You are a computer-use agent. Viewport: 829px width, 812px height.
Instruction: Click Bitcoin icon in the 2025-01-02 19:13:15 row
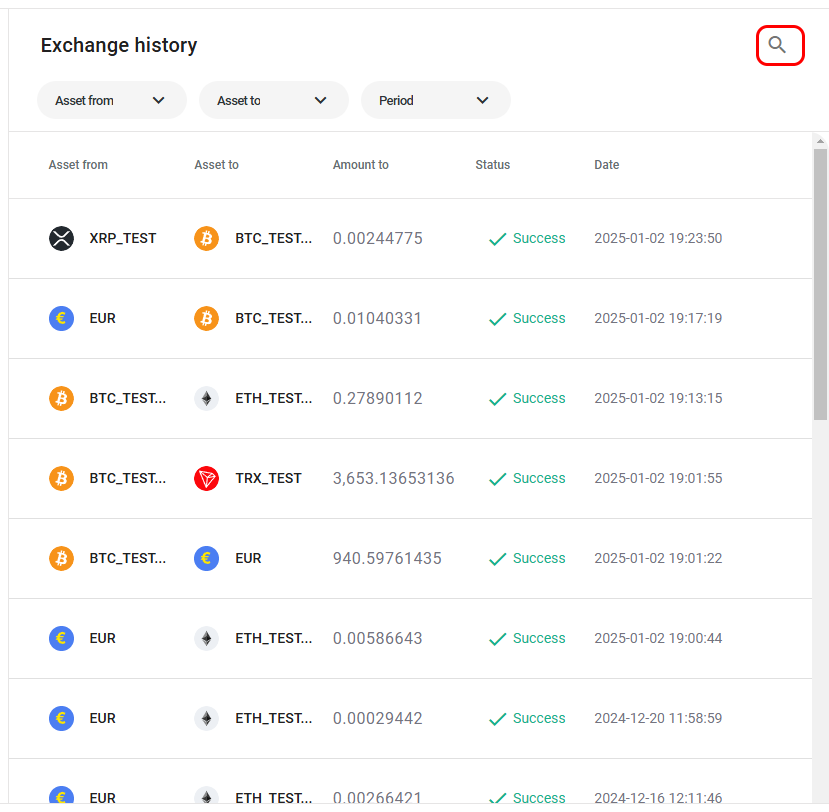pos(62,399)
